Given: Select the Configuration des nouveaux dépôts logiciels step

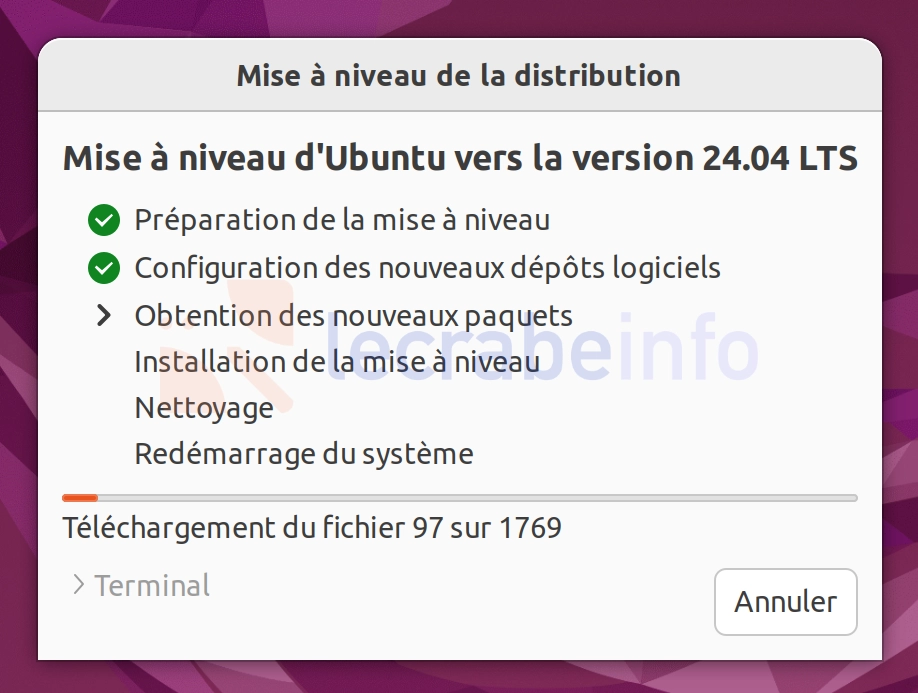Looking at the screenshot, I should [x=427, y=269].
